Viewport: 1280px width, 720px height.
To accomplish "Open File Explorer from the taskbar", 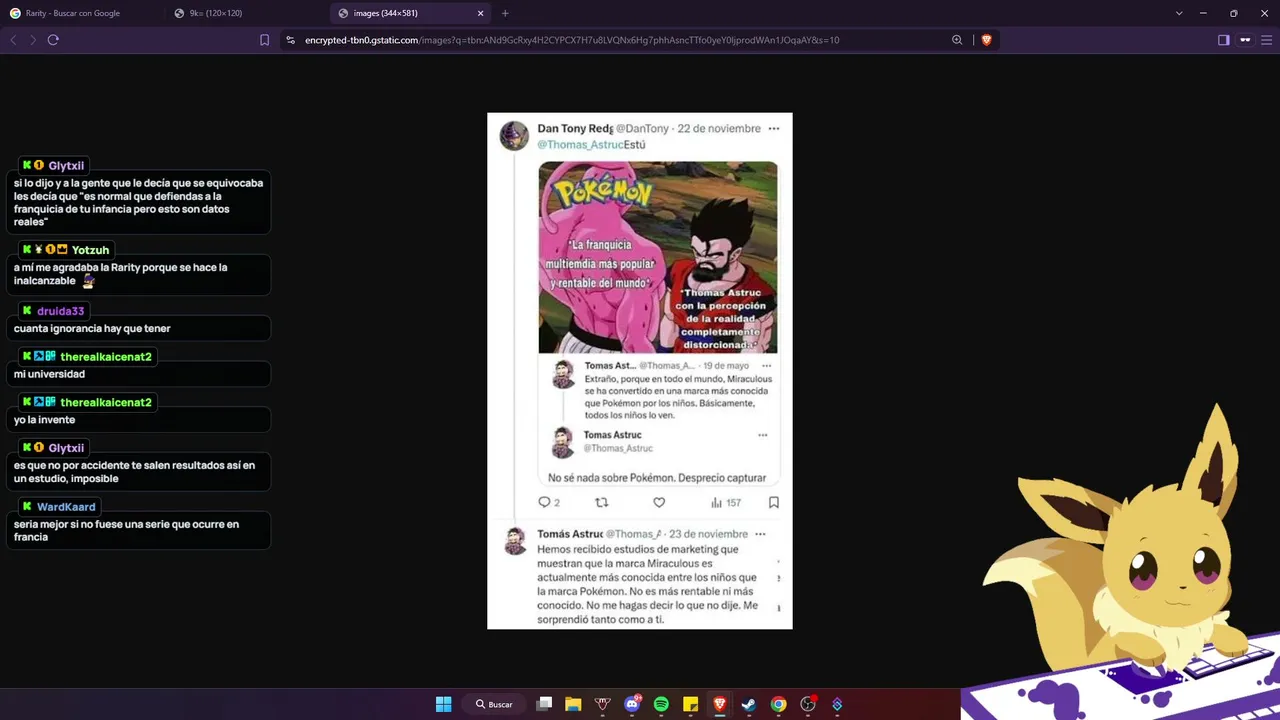I will [x=573, y=704].
